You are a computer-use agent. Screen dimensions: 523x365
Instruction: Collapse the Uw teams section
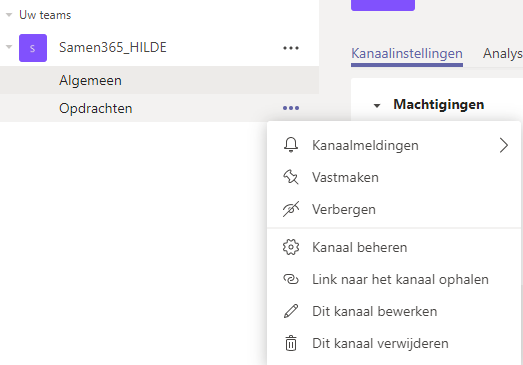pyautogui.click(x=9, y=15)
